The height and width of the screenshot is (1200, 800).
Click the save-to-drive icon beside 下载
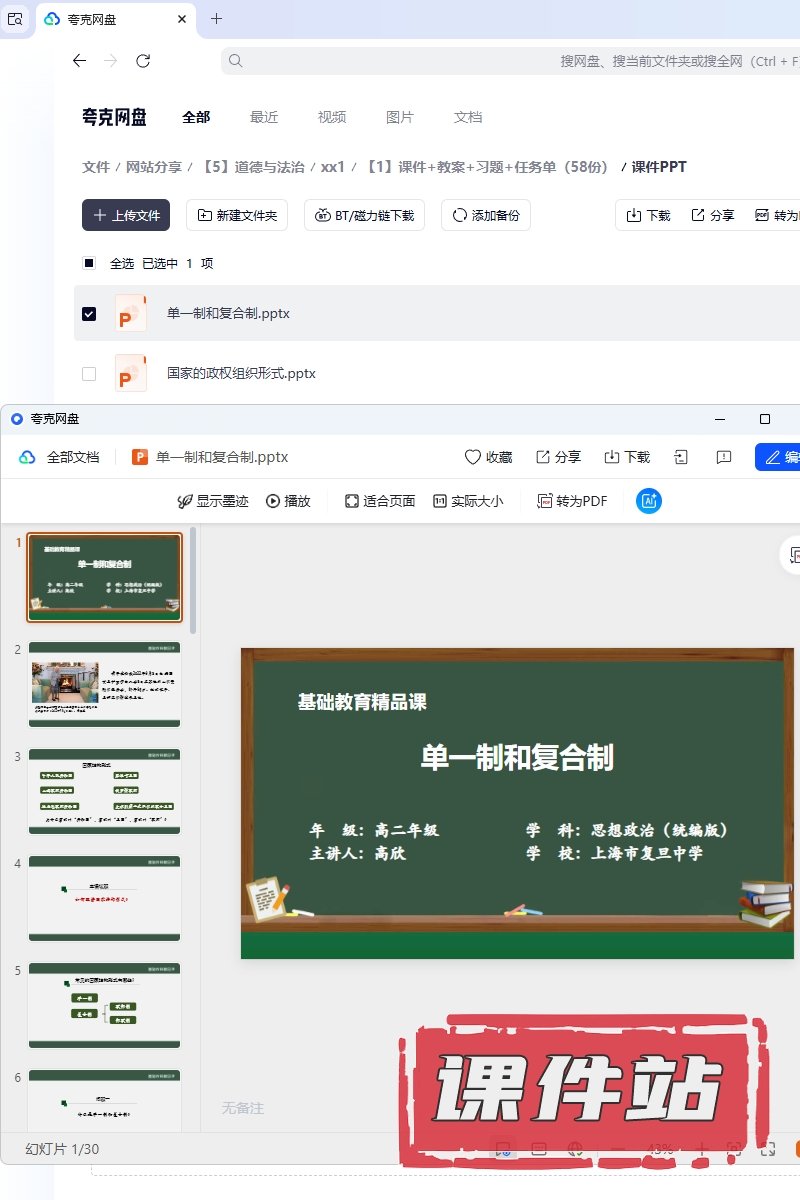(x=681, y=457)
